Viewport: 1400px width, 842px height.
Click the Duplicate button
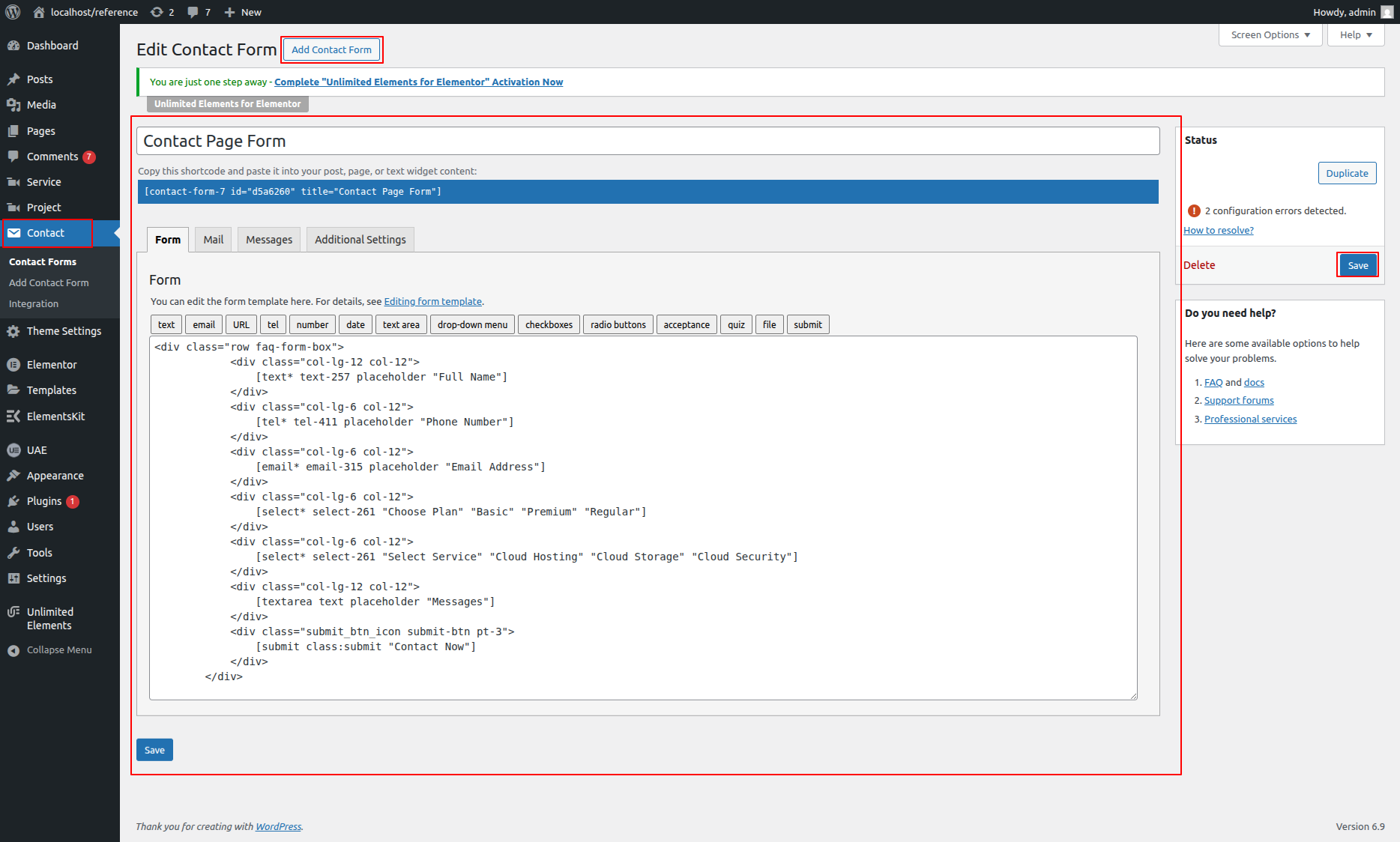point(1347,173)
